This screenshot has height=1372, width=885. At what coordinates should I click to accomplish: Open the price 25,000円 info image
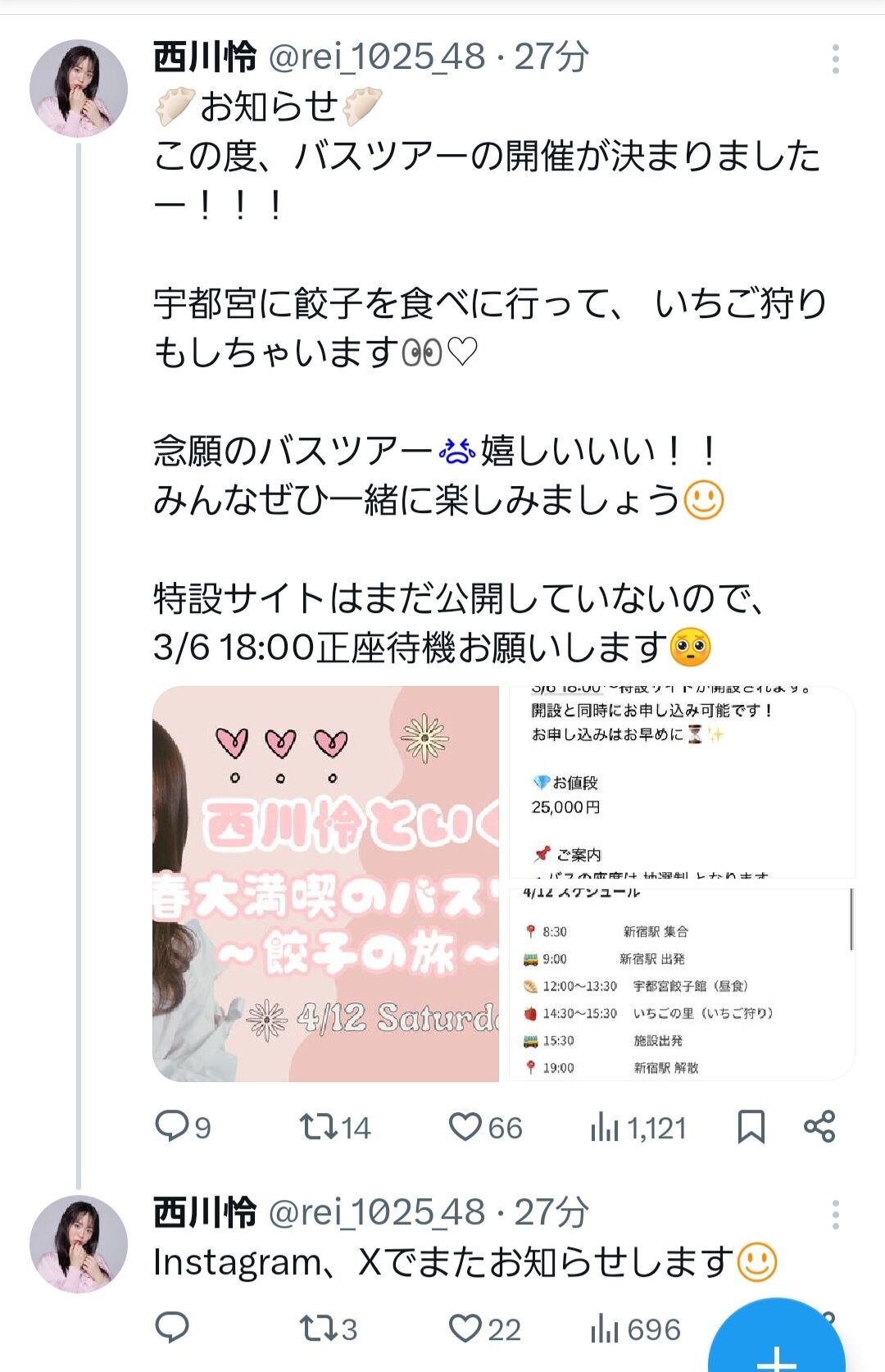pos(682,782)
